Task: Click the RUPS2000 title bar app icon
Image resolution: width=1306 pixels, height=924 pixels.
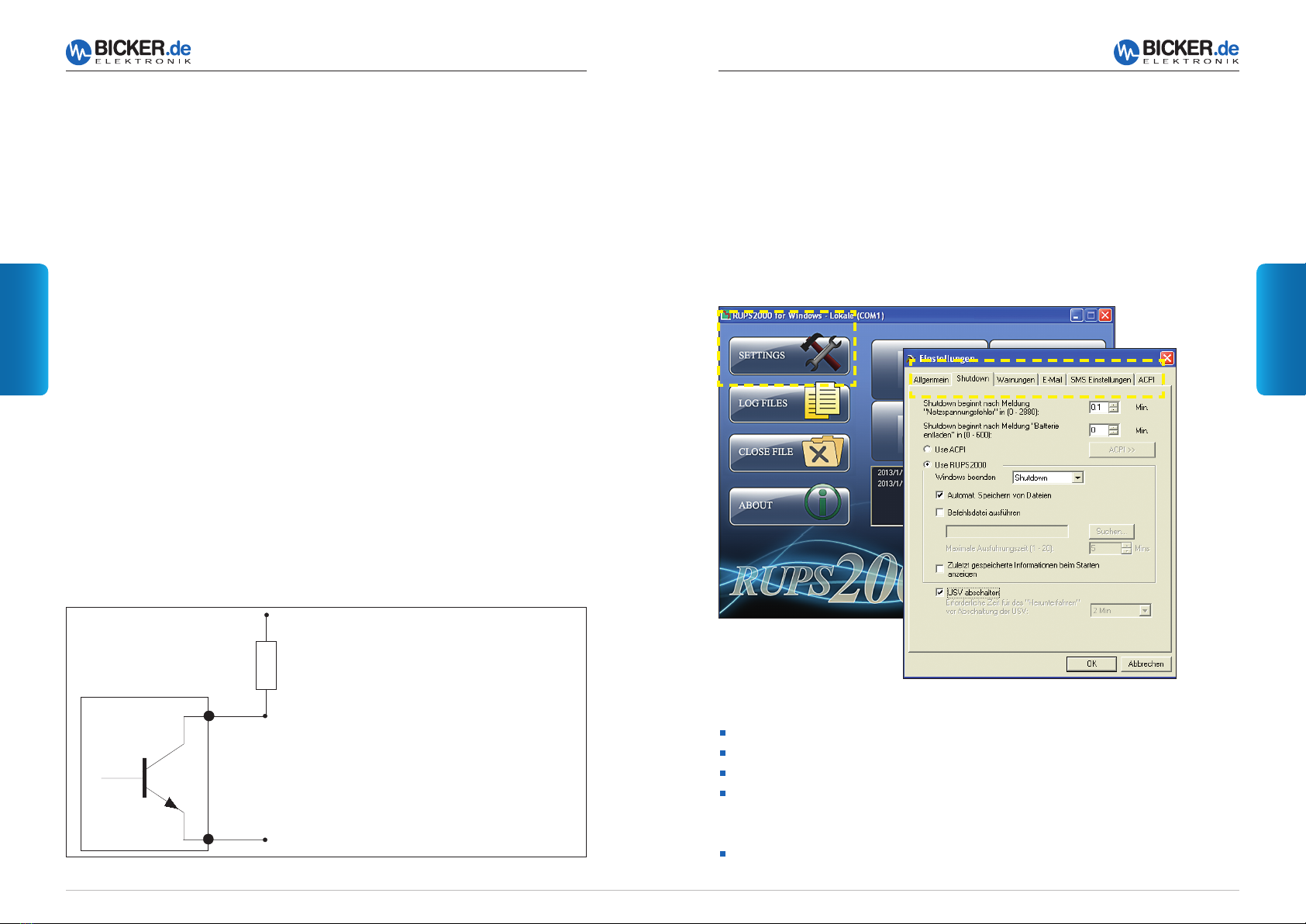Action: 725,315
